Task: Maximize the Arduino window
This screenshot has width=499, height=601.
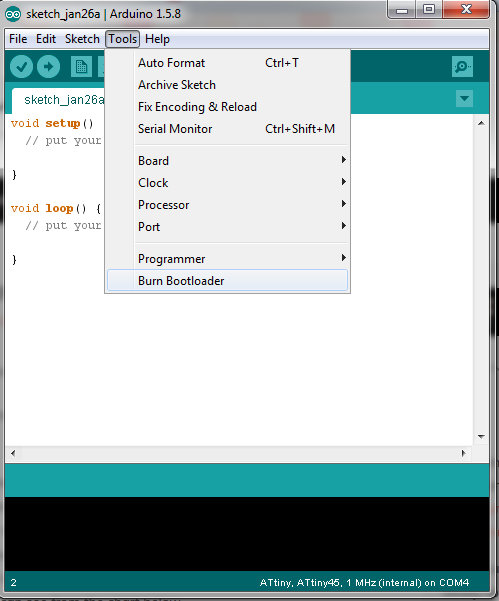Action: 429,10
